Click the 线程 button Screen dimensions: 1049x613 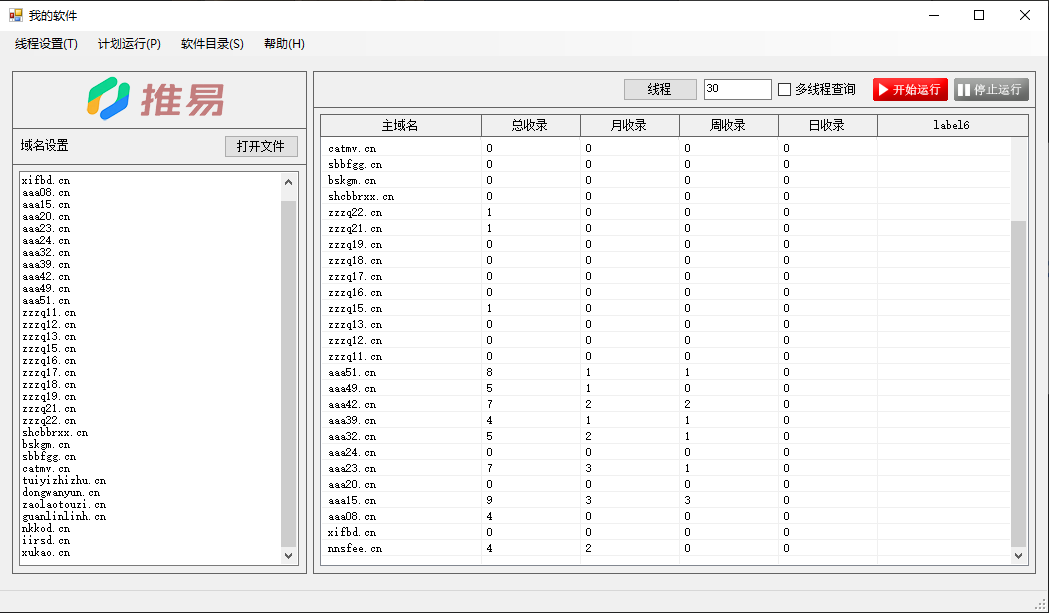click(x=660, y=90)
